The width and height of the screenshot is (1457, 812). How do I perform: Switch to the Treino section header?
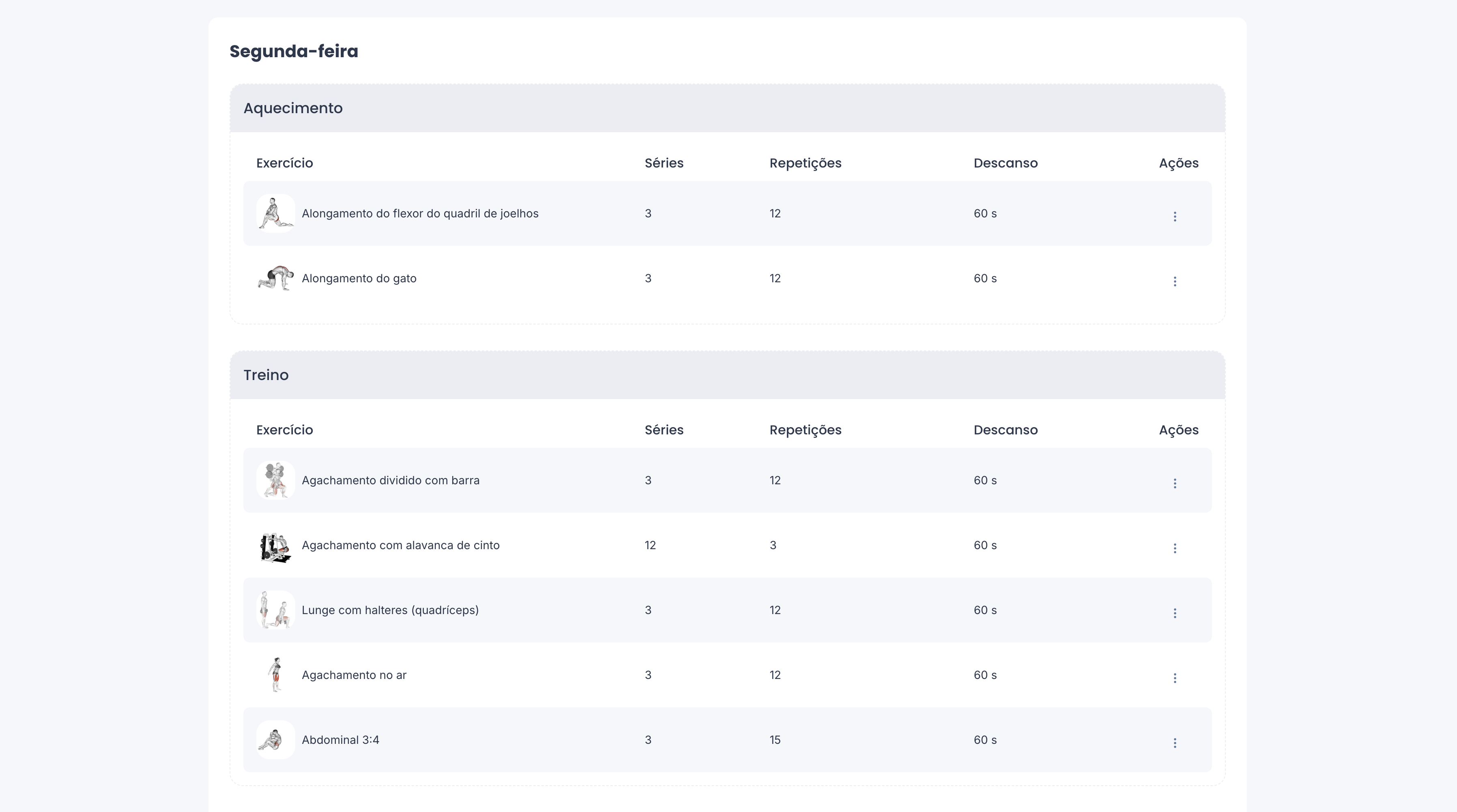point(266,374)
